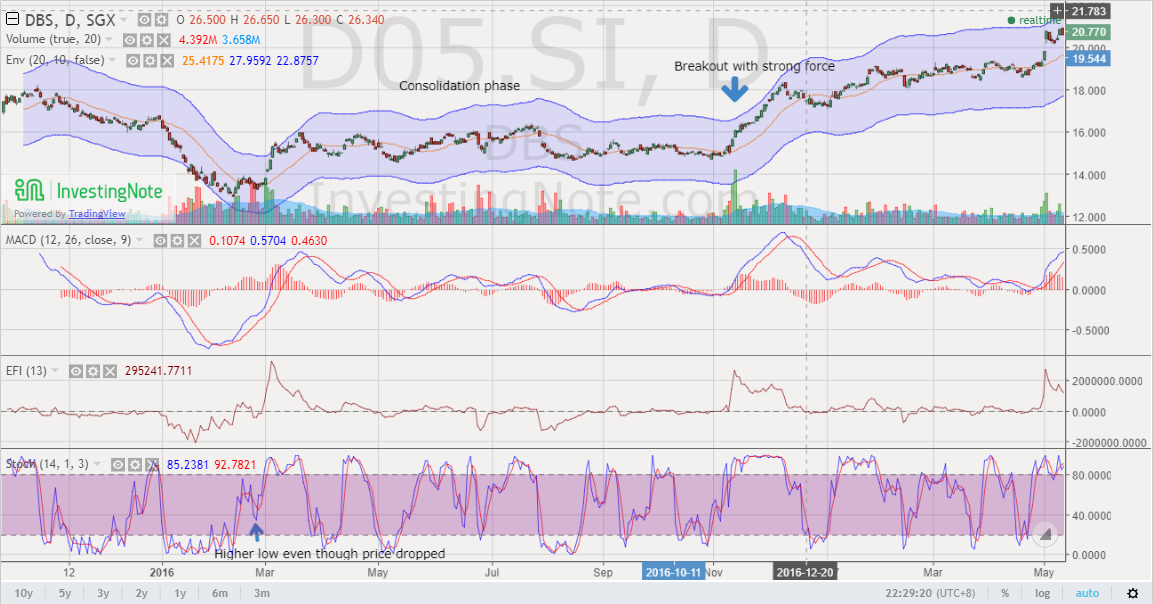Open the Env indicator settings gear
The width and height of the screenshot is (1153, 604).
[x=148, y=61]
